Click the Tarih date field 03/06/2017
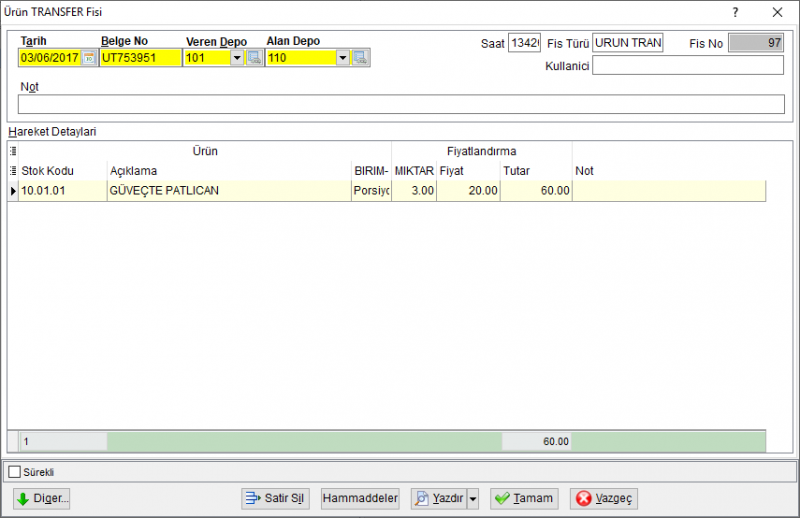 (x=50, y=58)
